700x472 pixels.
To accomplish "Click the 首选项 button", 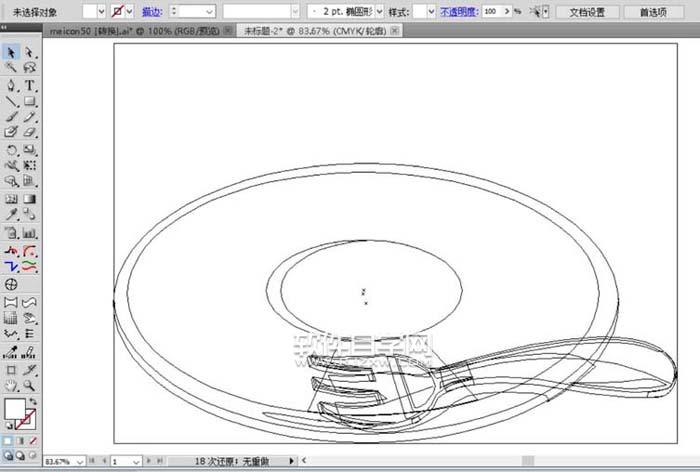I will pos(653,12).
